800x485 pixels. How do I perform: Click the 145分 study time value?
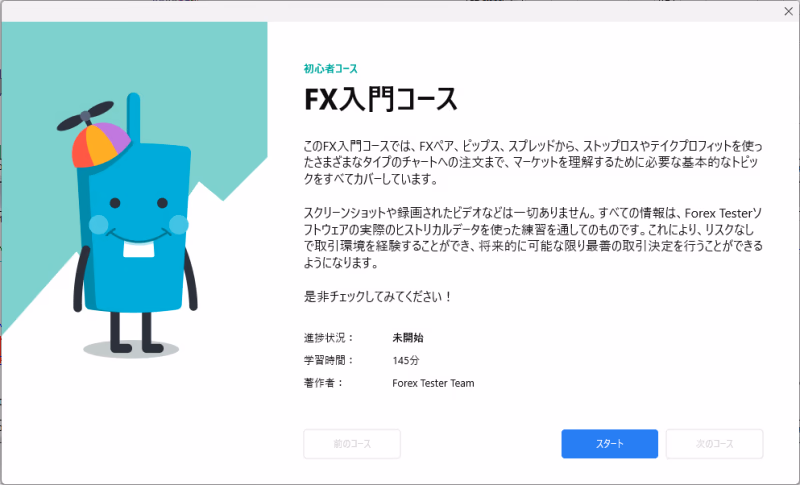click(406, 360)
